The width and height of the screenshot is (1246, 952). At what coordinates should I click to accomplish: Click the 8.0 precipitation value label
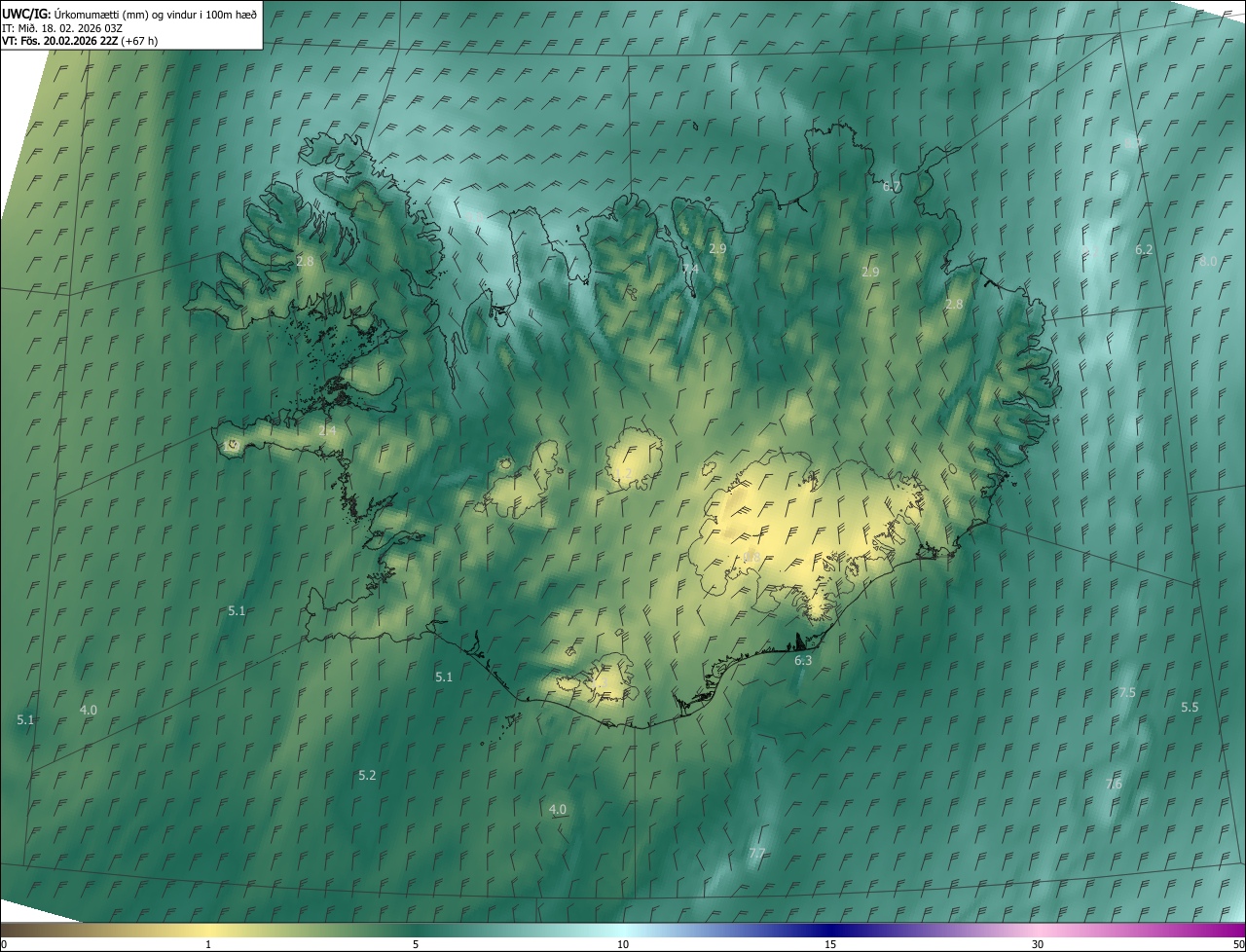1208,261
